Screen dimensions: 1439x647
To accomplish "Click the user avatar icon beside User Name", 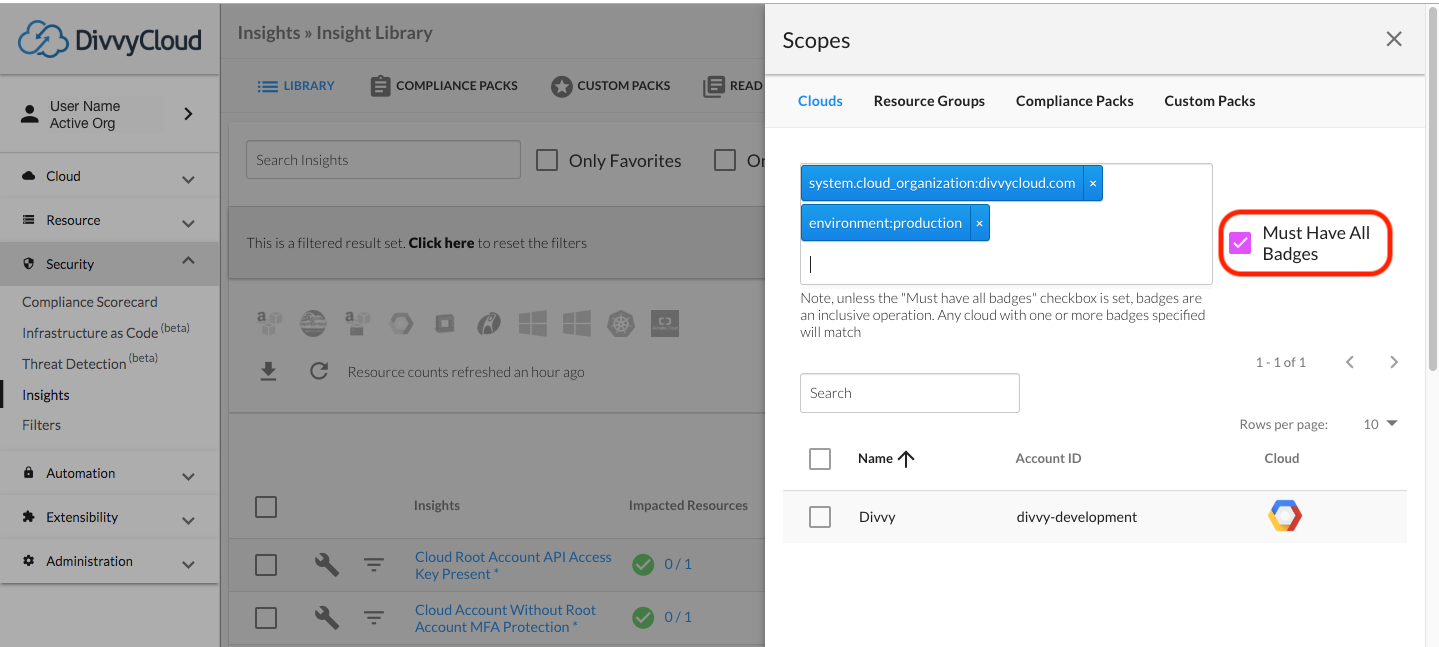I will pyautogui.click(x=30, y=115).
